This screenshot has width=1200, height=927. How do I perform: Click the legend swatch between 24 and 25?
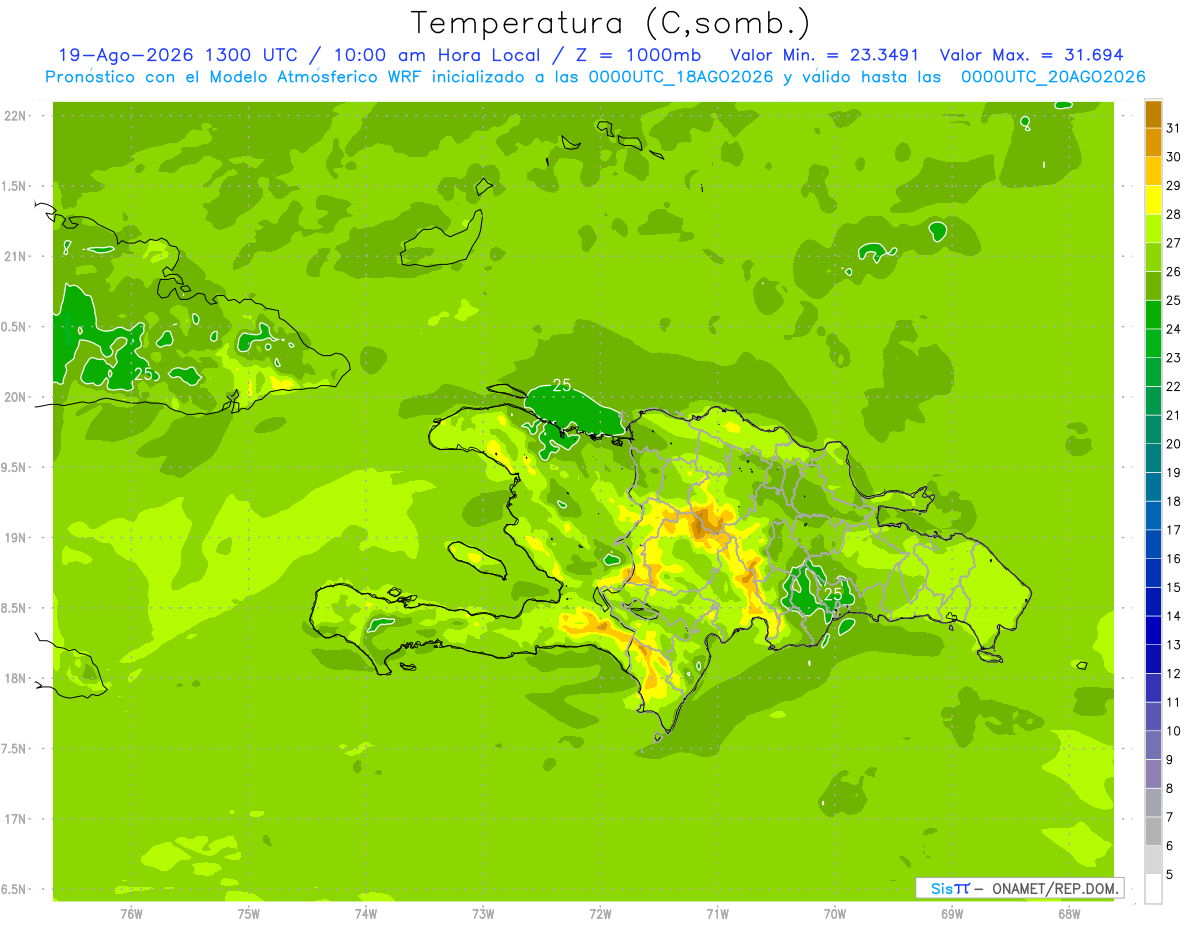pos(1153,315)
